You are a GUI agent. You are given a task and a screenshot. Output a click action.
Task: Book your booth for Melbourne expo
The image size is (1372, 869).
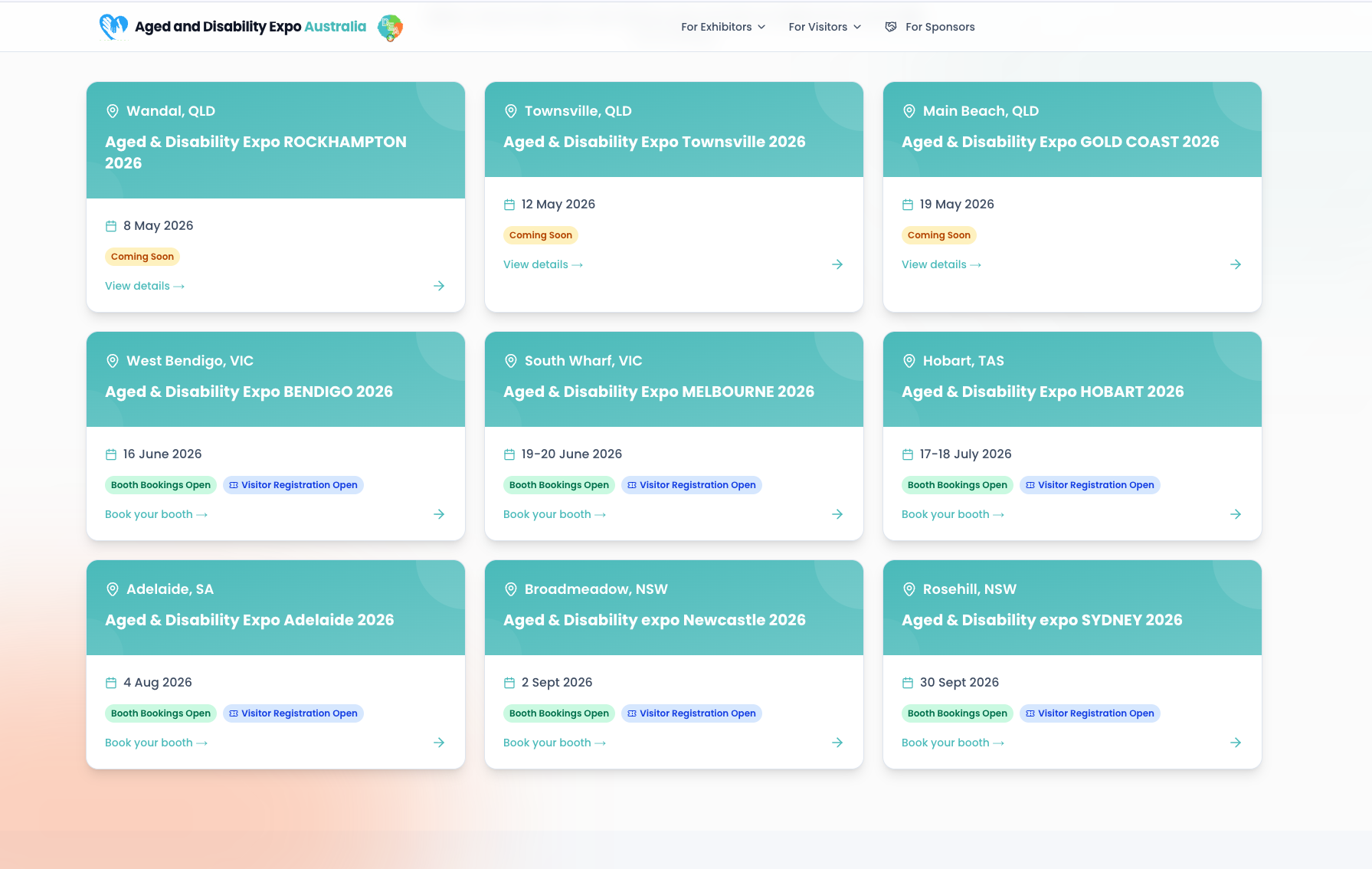coord(555,514)
